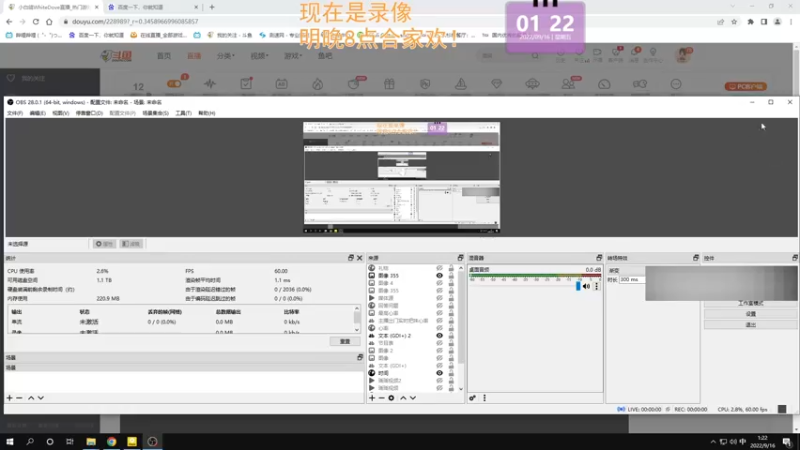Open Douyu 首页 home link

coord(164,56)
